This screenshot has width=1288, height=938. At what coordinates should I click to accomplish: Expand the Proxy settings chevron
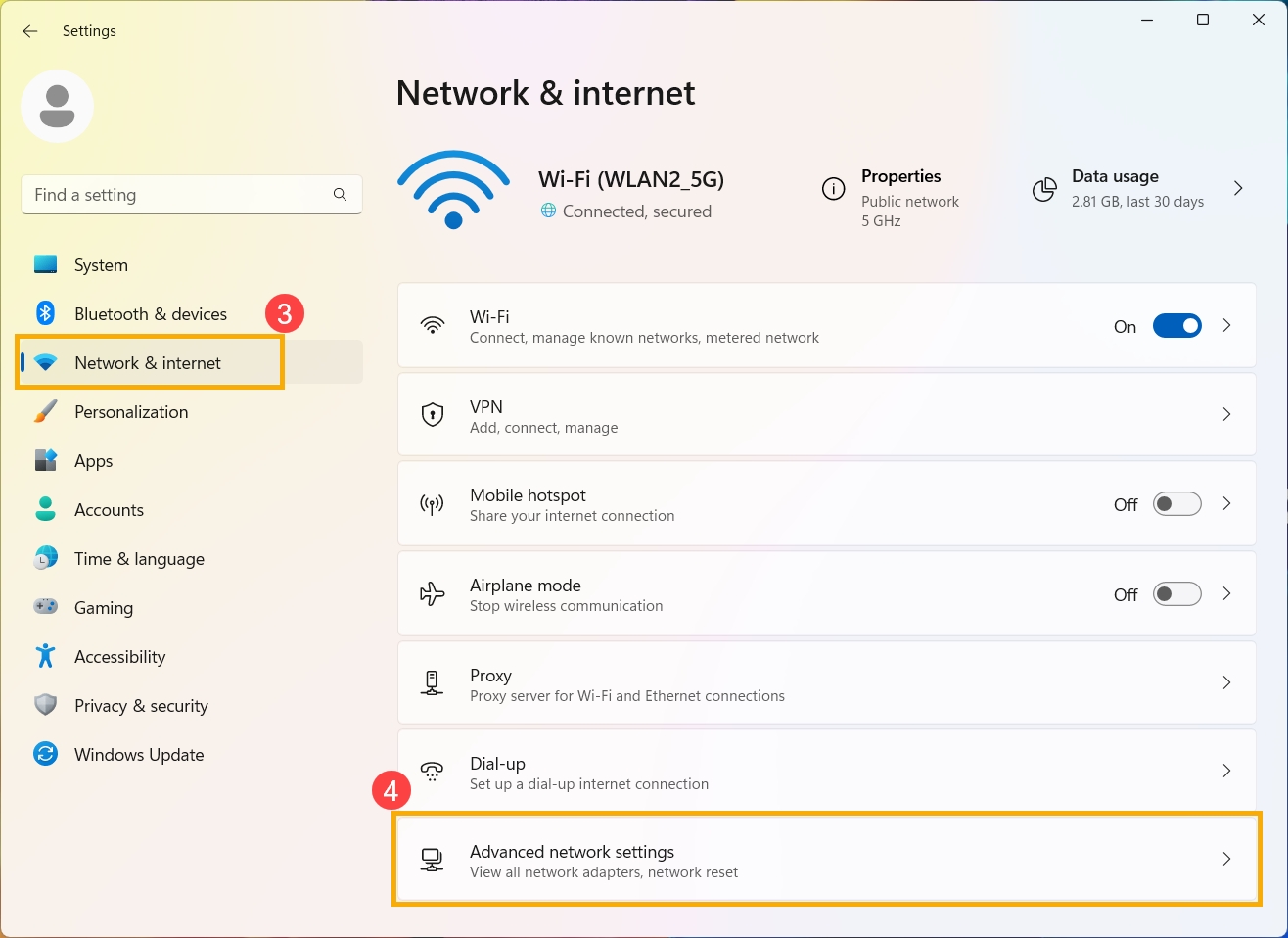pyautogui.click(x=1226, y=682)
